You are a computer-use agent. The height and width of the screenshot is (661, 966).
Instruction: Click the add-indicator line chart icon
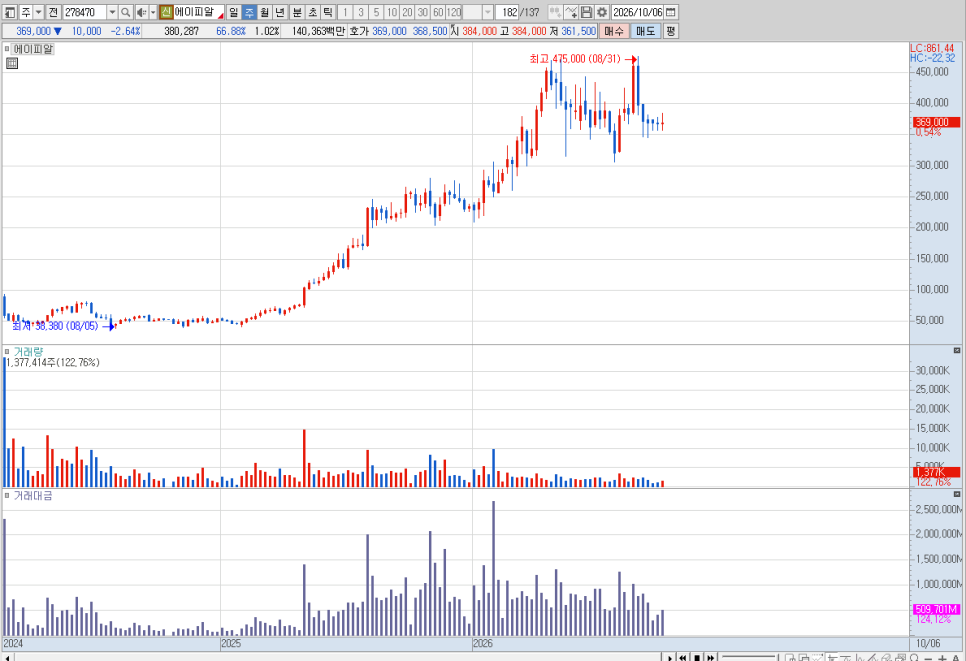571,12
